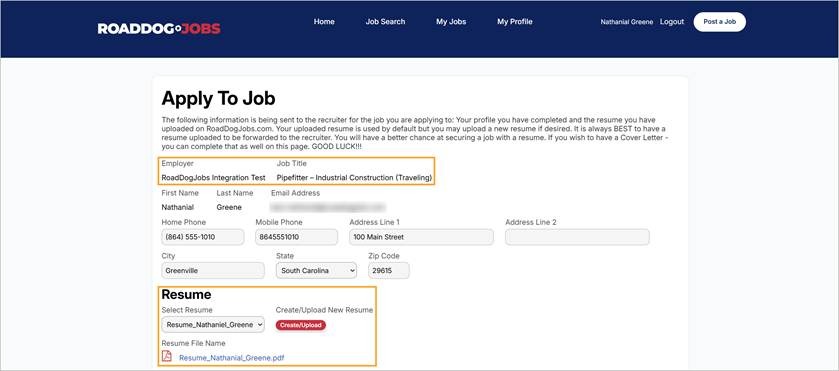Screen dimensions: 839x371
Task: Click the City field containing Greenville
Action: (213, 270)
